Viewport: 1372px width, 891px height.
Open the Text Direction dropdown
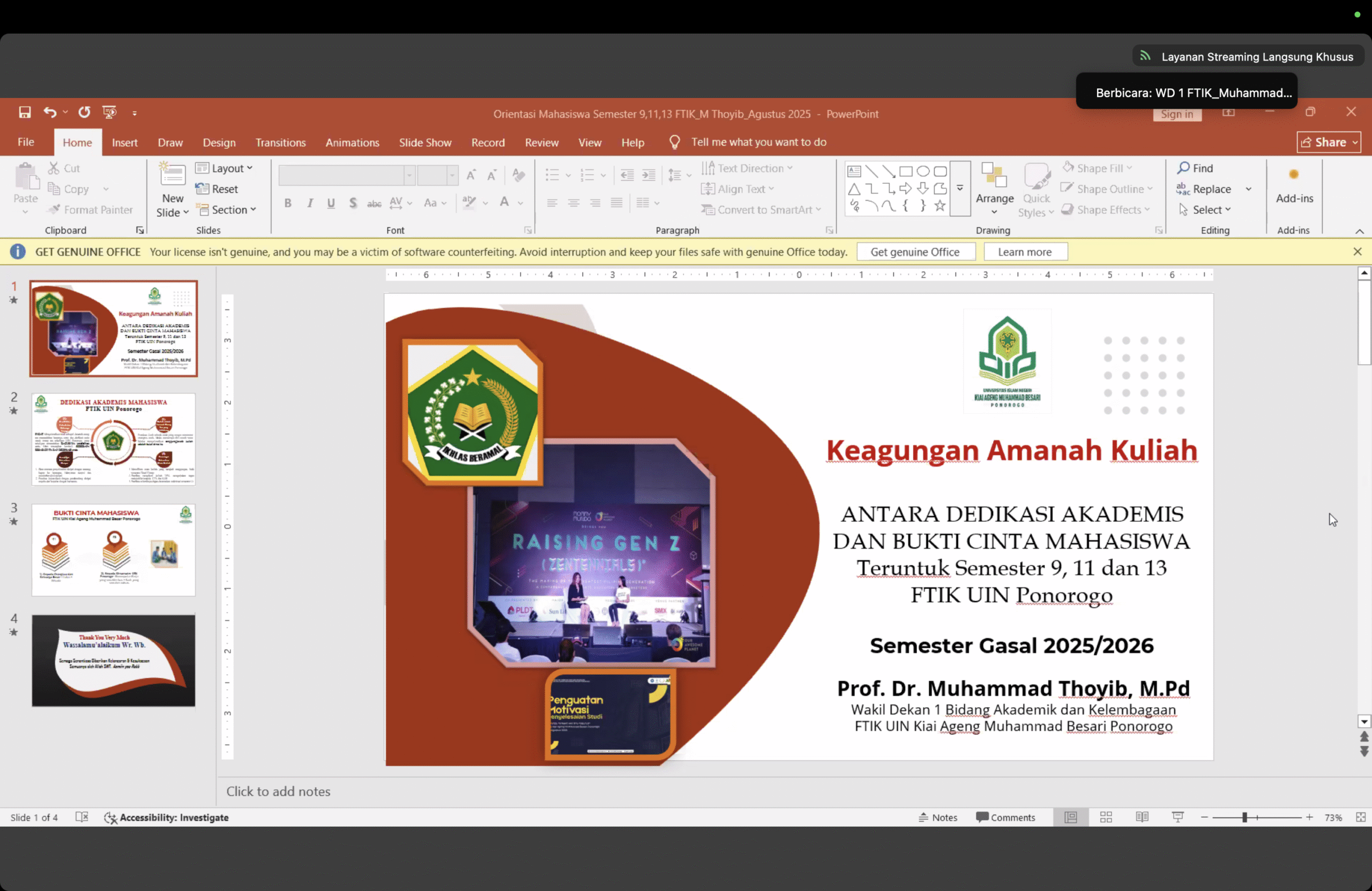coord(747,168)
